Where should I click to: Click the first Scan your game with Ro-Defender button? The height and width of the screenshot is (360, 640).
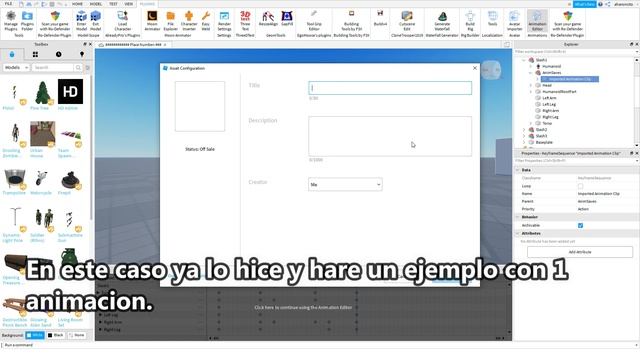tap(55, 21)
